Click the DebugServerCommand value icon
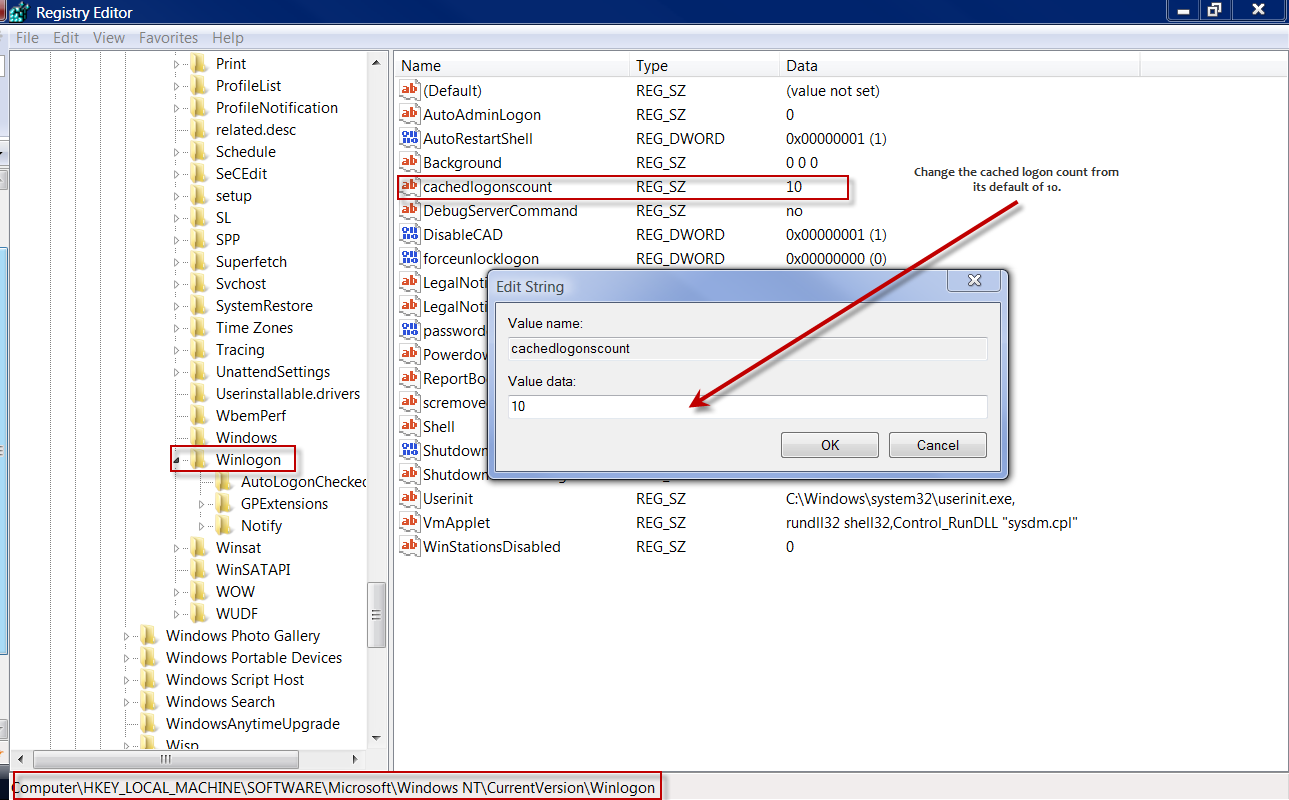The width and height of the screenshot is (1289, 800). coord(409,210)
